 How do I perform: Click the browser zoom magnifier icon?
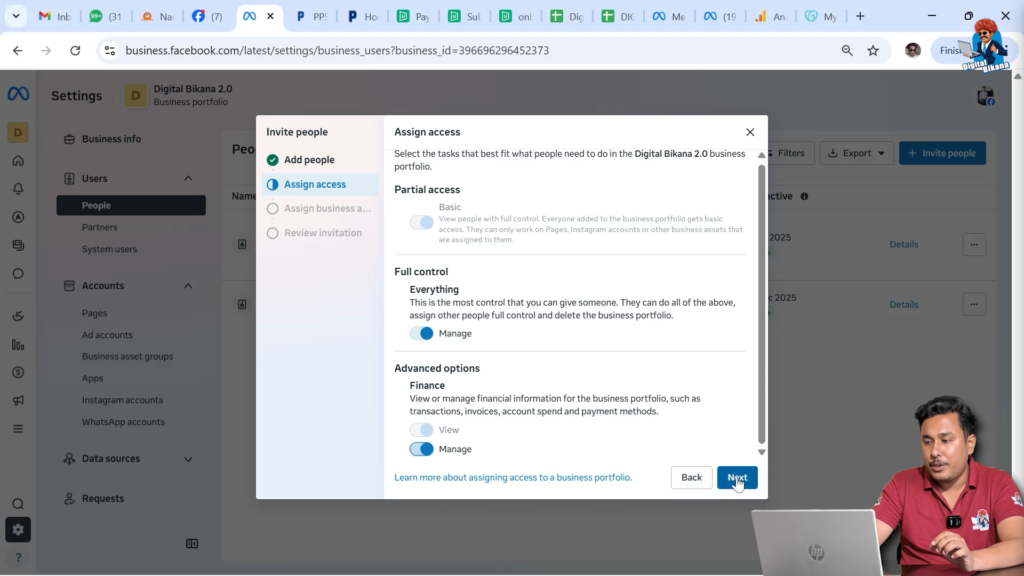[847, 50]
